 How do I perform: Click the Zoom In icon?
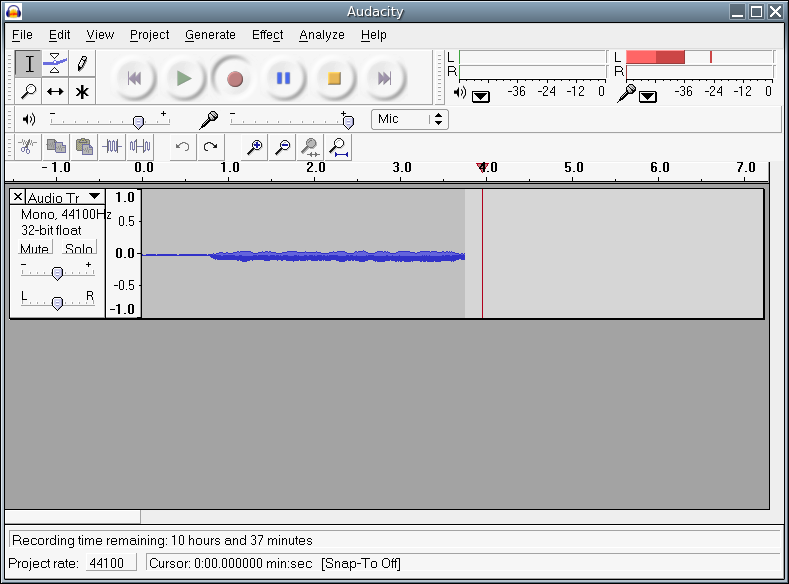(255, 147)
